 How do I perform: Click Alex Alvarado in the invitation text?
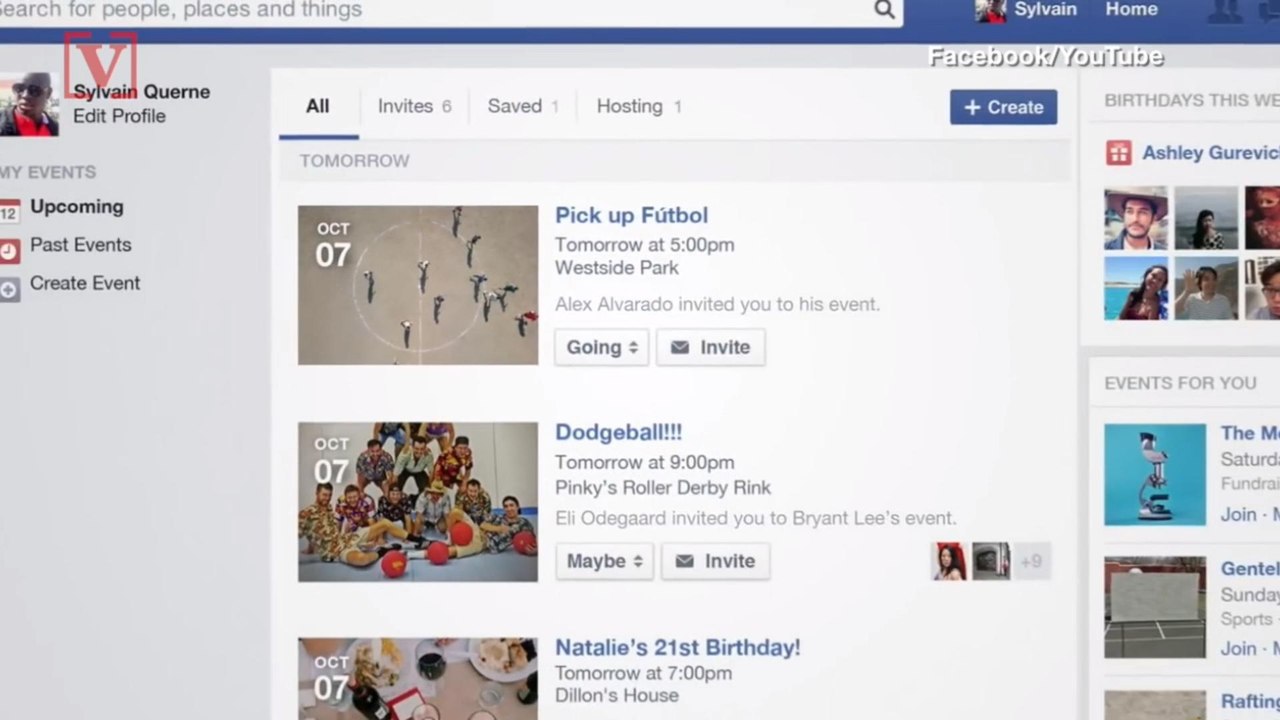pos(615,304)
